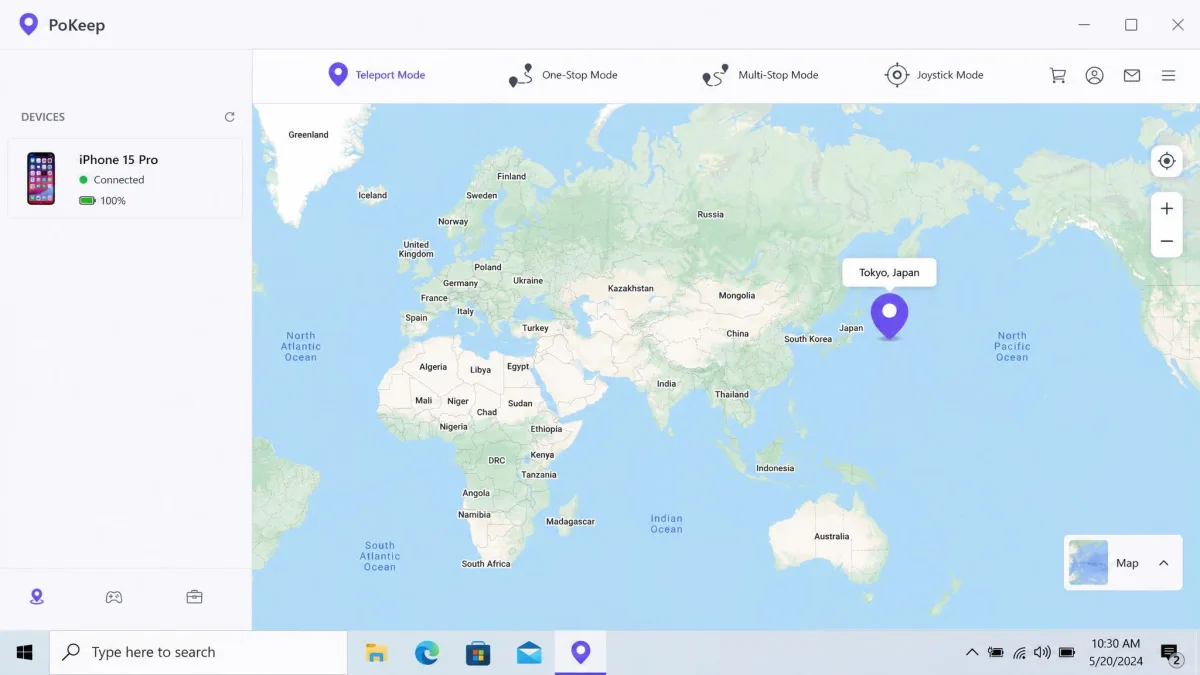This screenshot has height=675, width=1200.
Task: Click the North Pacific Ocean label
Action: 1012,347
